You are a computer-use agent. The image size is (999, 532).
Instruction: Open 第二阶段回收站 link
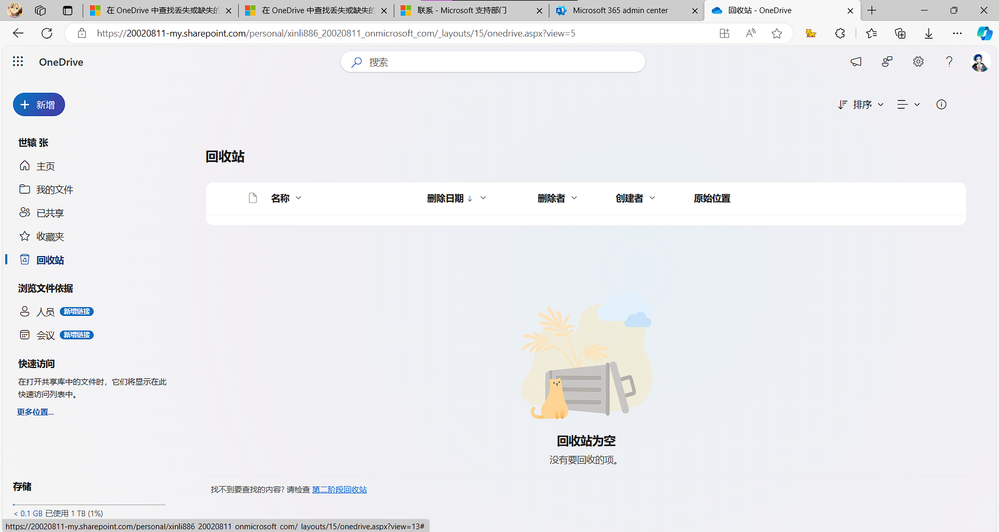(x=340, y=489)
